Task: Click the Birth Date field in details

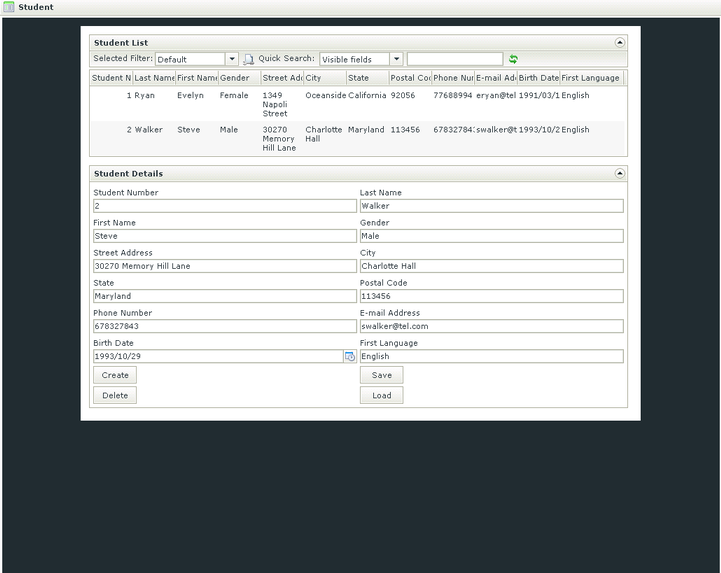Action: pos(218,356)
